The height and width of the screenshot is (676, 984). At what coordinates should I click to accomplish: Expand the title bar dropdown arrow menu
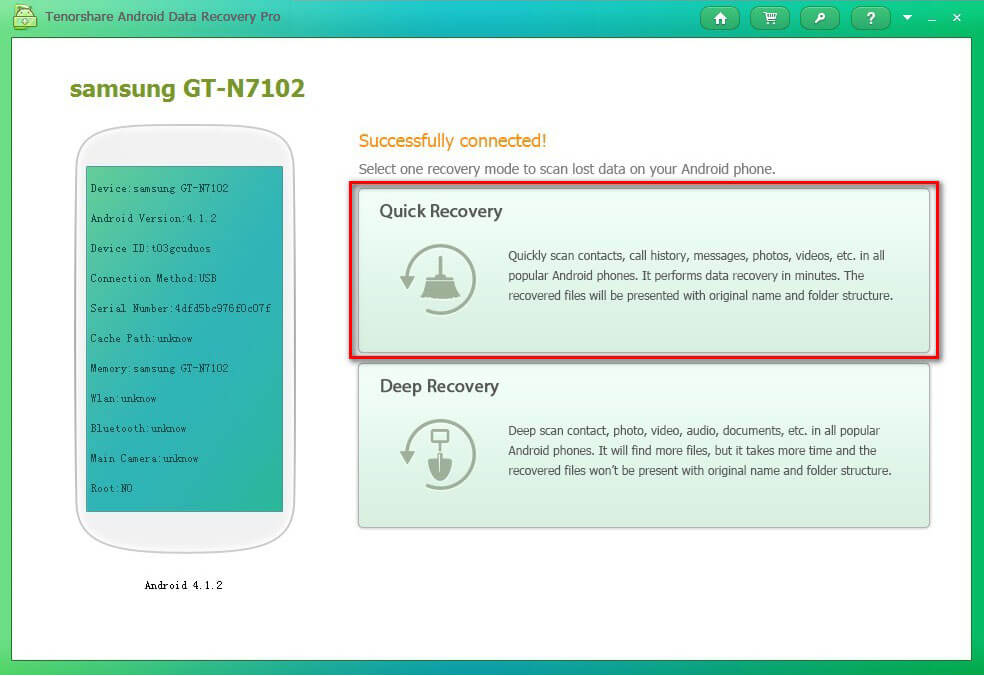coord(907,18)
